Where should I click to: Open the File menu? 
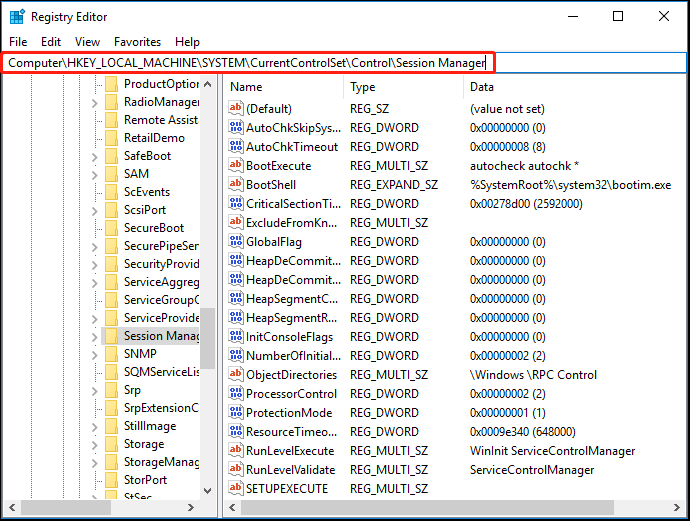18,42
